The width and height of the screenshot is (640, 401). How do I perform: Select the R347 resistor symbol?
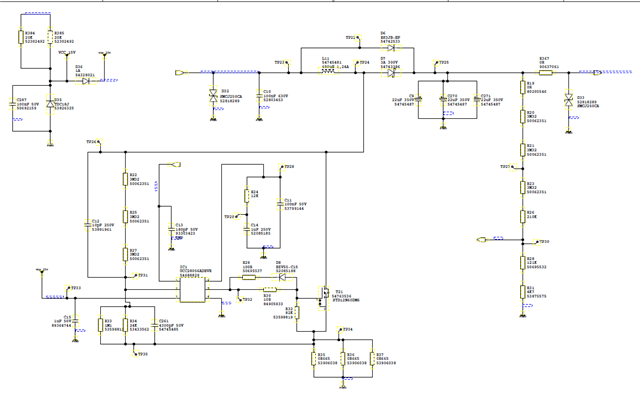click(546, 73)
